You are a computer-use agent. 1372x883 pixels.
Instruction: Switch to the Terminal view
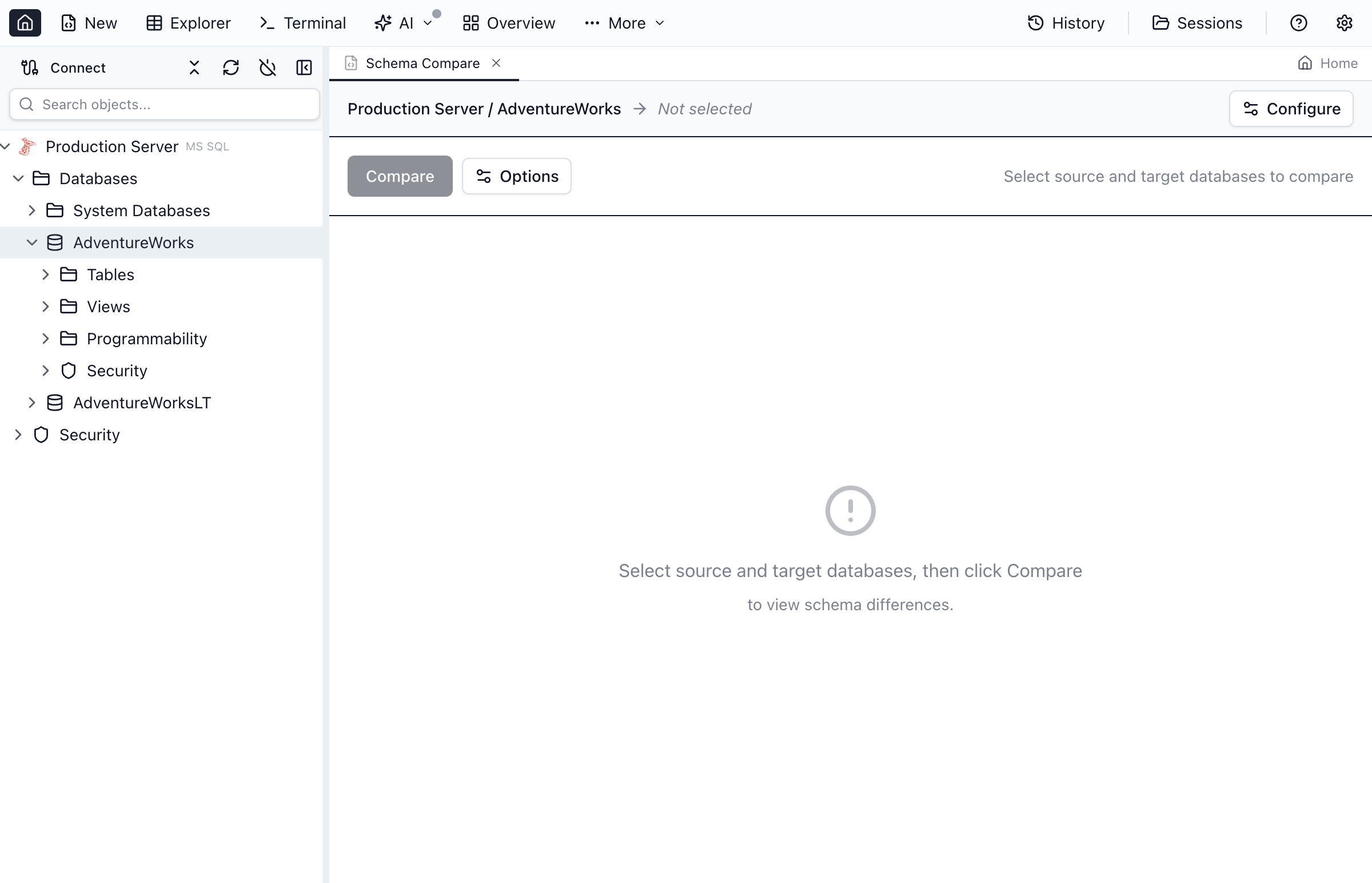(x=302, y=23)
